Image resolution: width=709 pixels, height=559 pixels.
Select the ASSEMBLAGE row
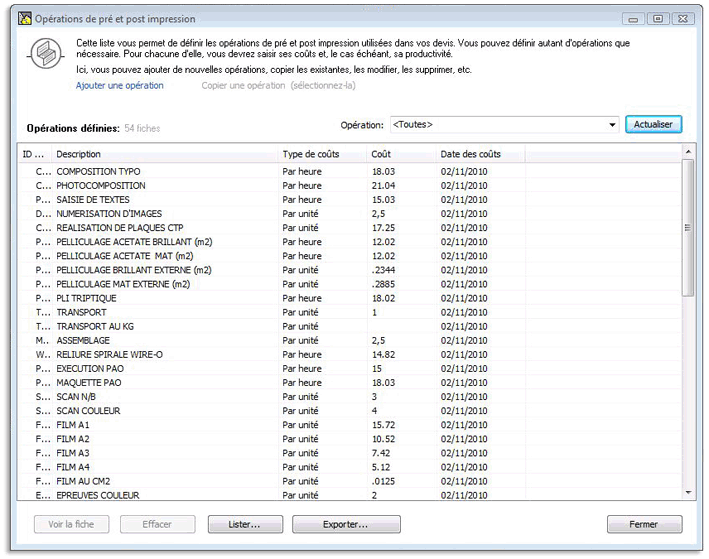tap(350, 340)
